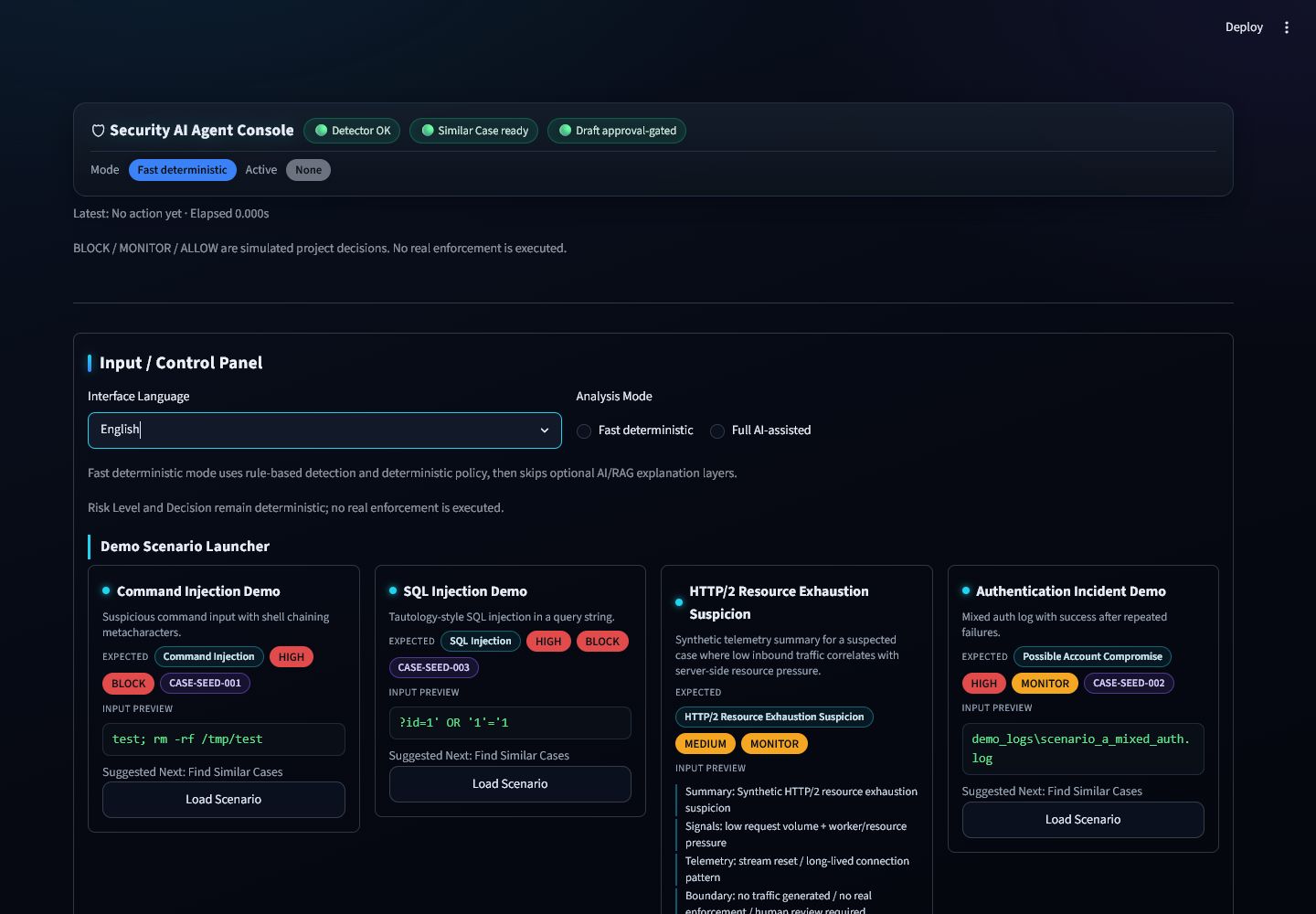Click the HTTP/2 Resource Exhaustion Suspicion tag
The height and width of the screenshot is (914, 1316).
774,717
